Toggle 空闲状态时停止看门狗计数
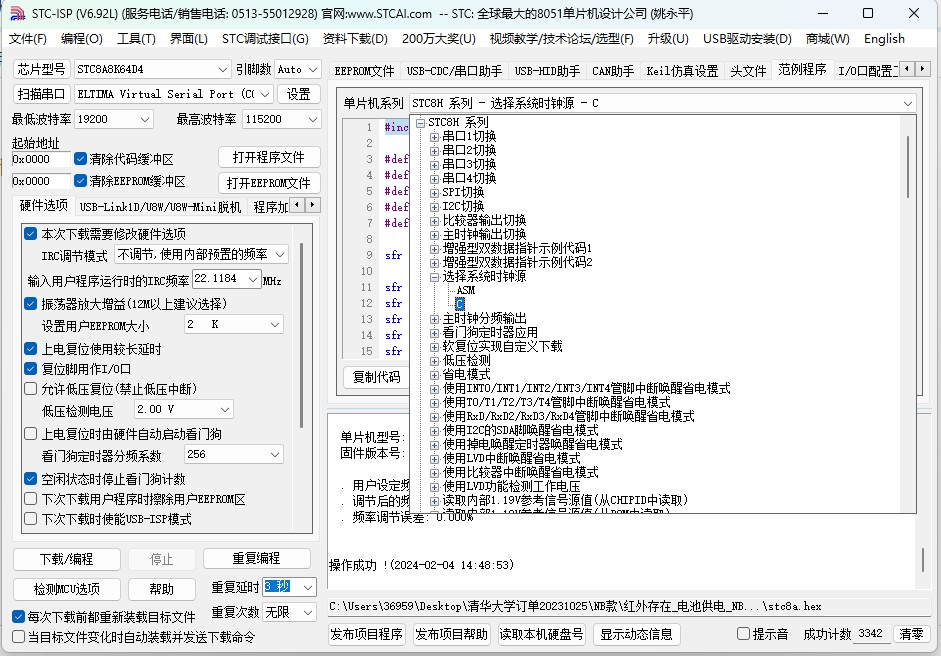This screenshot has width=941, height=656. [31, 479]
